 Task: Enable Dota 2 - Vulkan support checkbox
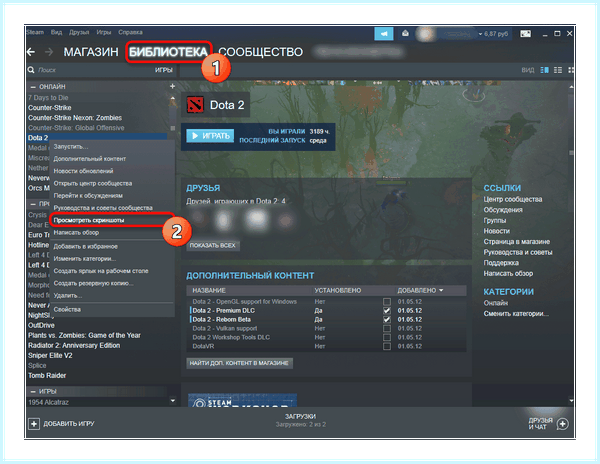pyautogui.click(x=387, y=328)
